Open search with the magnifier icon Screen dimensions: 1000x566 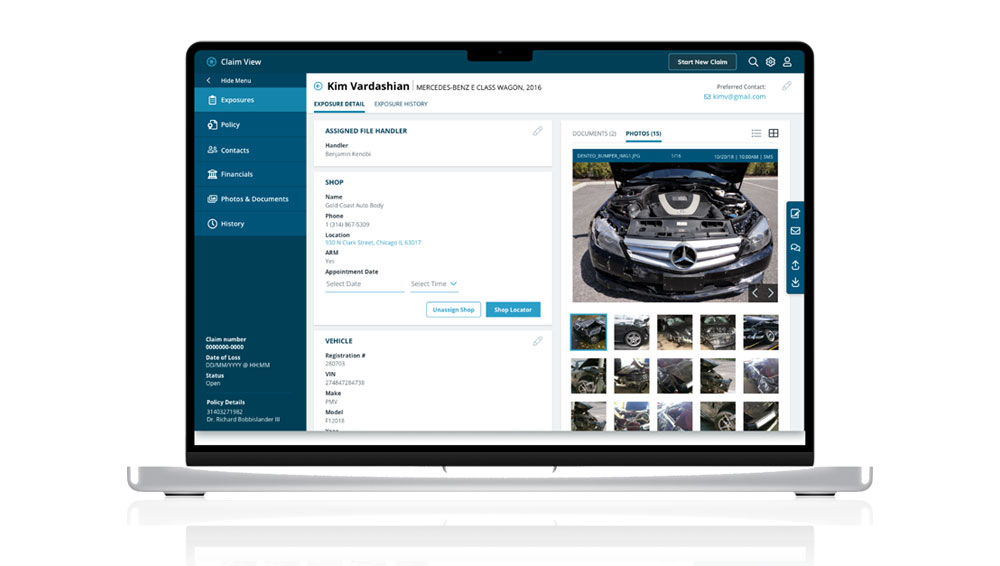point(753,62)
